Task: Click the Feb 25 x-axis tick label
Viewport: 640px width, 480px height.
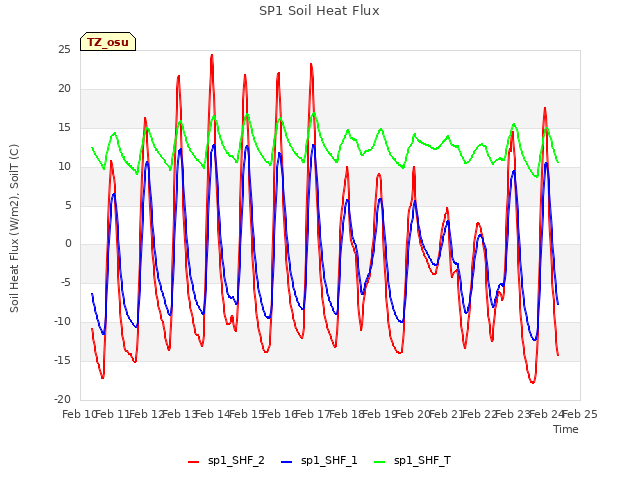Action: pyautogui.click(x=580, y=414)
